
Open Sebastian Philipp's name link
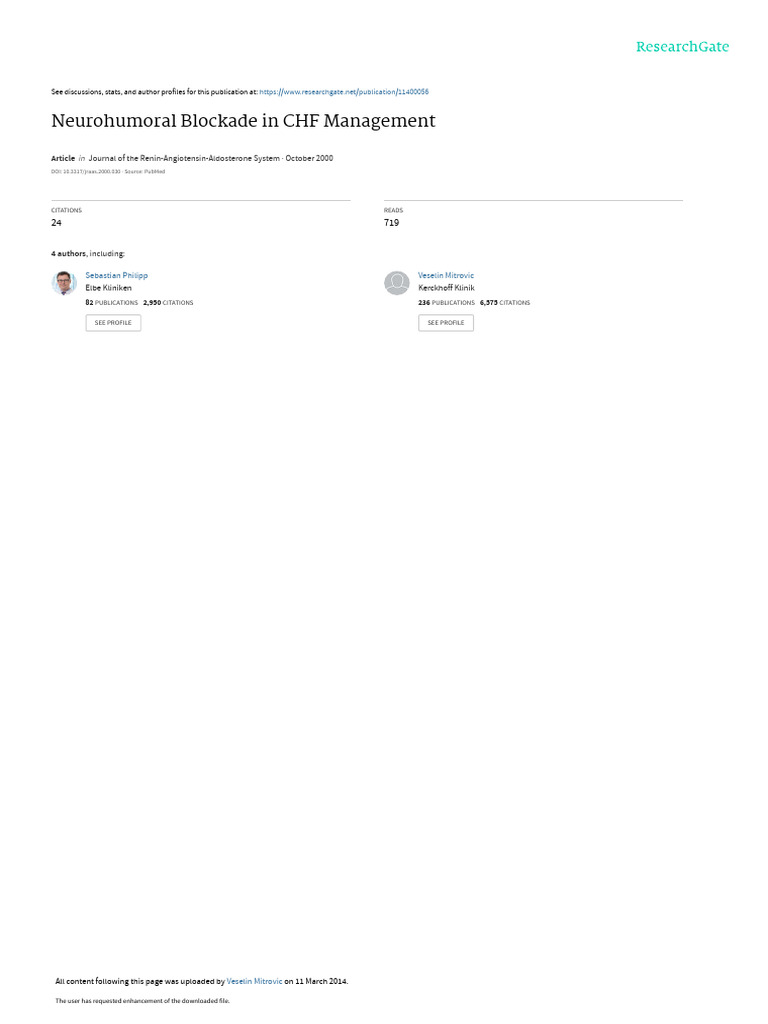coord(116,276)
